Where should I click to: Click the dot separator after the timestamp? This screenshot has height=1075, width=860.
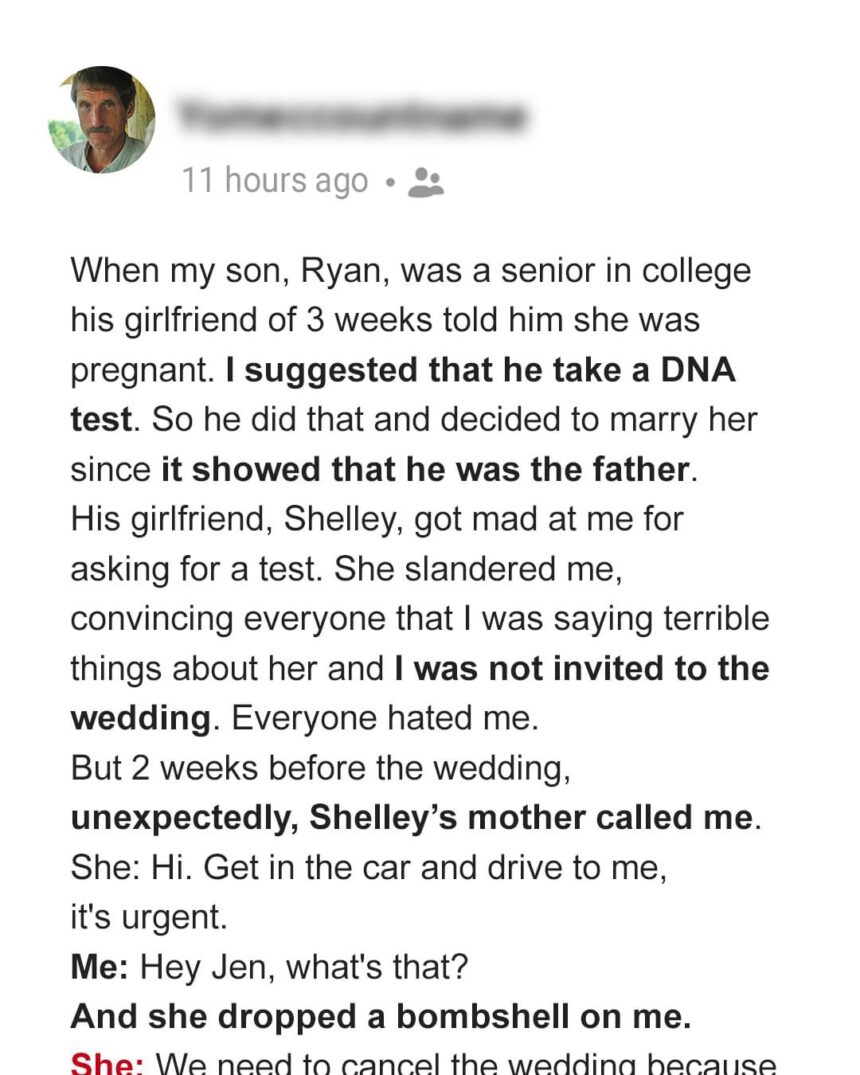[391, 182]
